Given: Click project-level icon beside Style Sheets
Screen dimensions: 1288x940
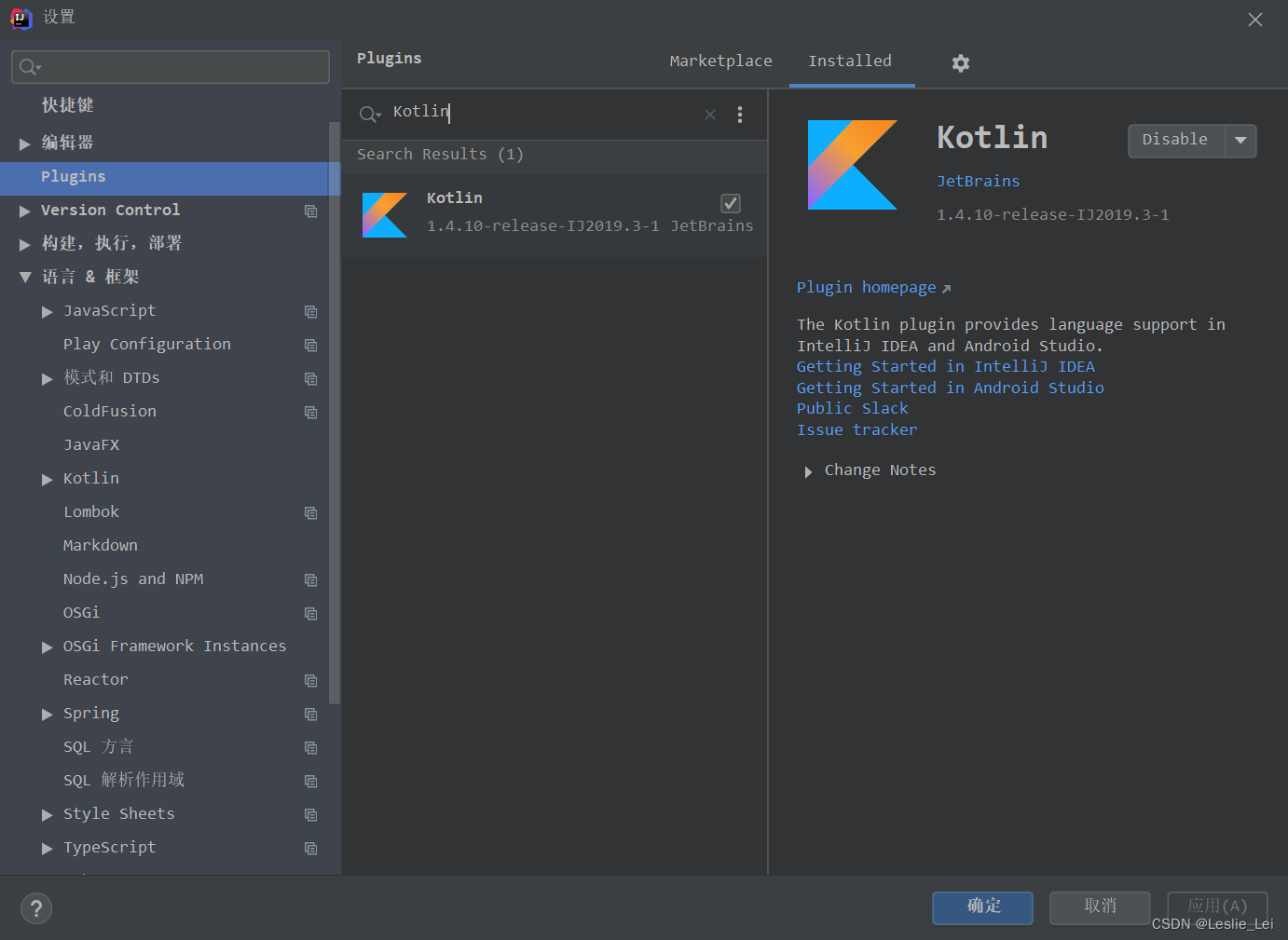Looking at the screenshot, I should pyautogui.click(x=311, y=814).
